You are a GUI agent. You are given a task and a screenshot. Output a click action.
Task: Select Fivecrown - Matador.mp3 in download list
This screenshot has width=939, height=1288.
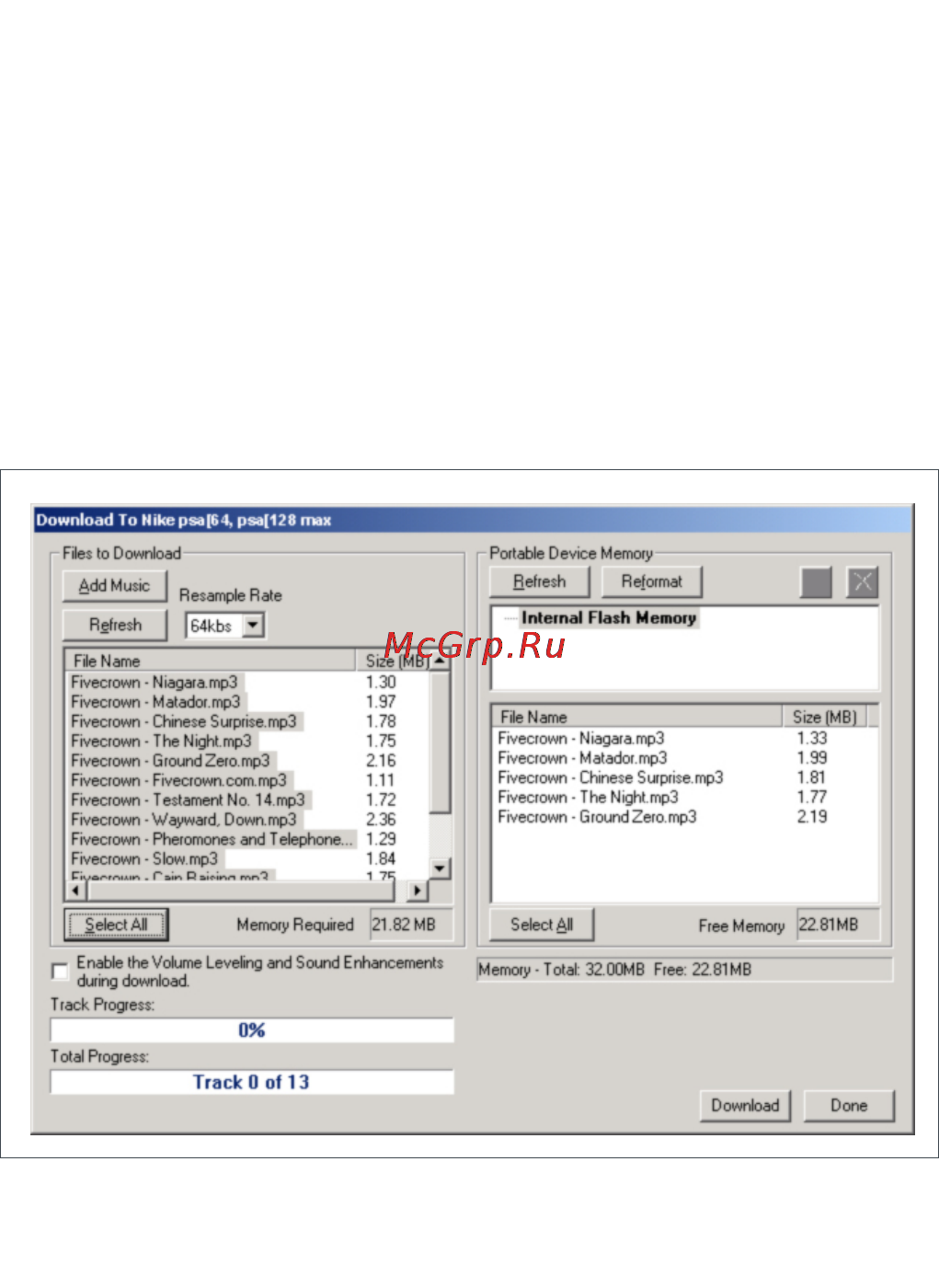(x=155, y=702)
